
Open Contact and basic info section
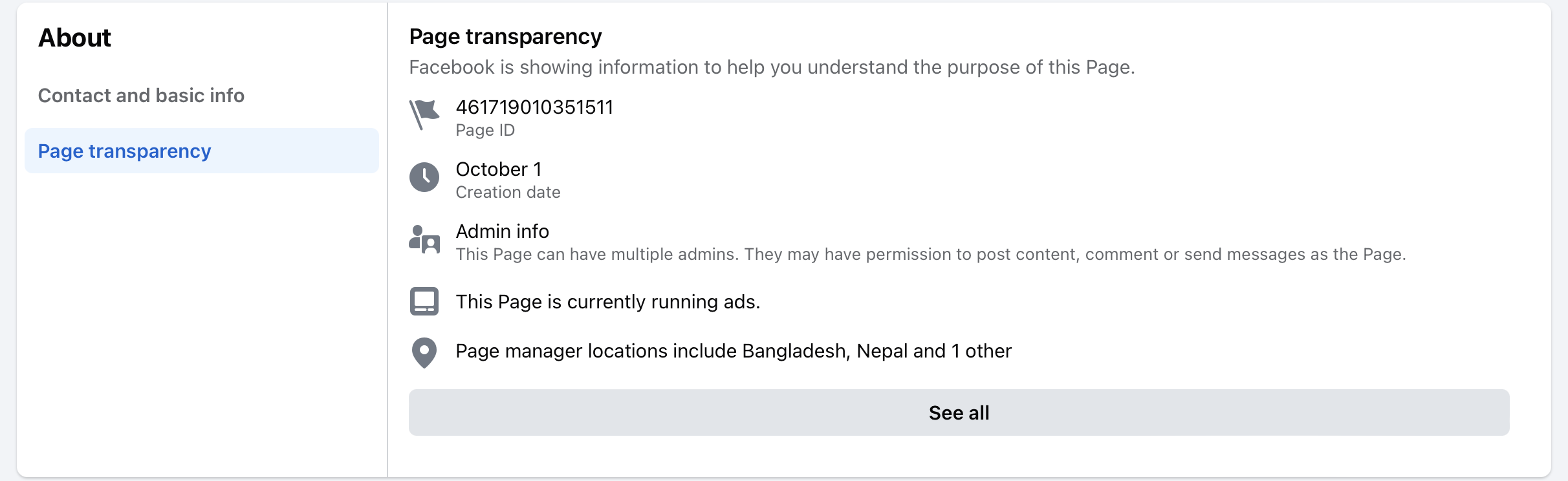coord(141,96)
